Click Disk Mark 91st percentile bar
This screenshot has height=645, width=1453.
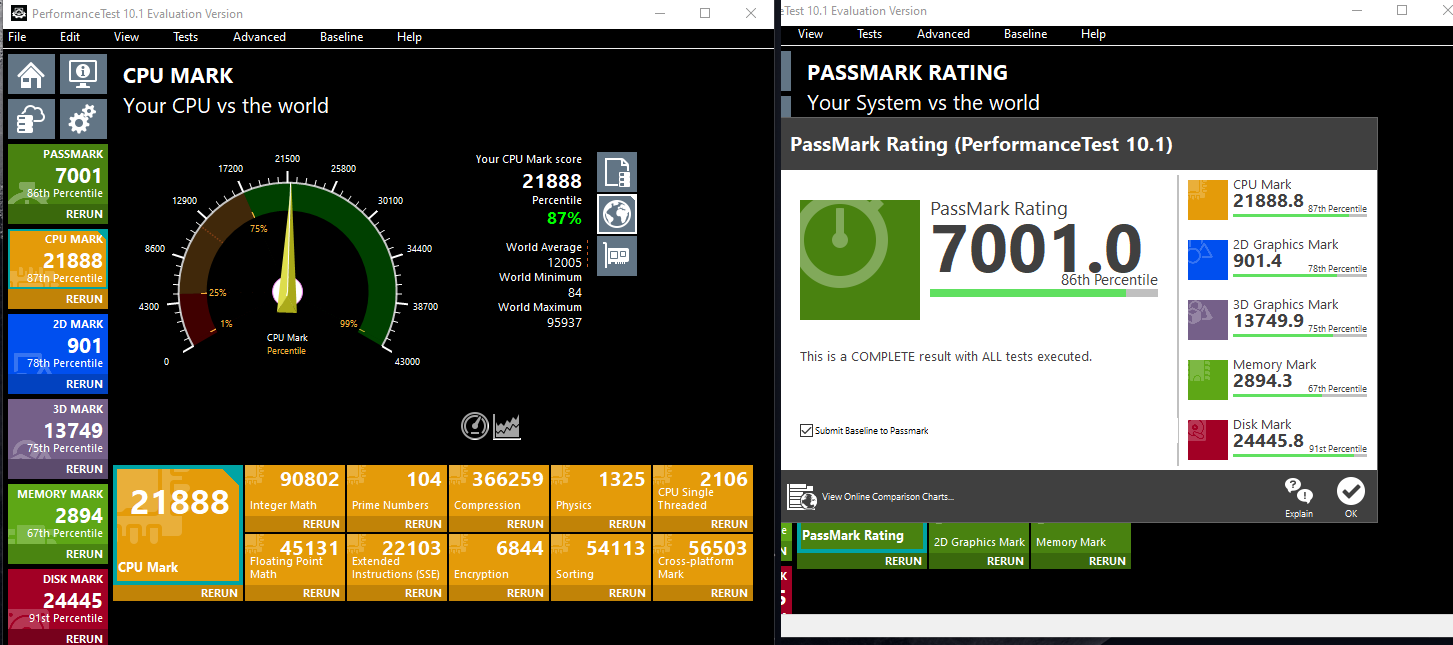pos(1300,455)
